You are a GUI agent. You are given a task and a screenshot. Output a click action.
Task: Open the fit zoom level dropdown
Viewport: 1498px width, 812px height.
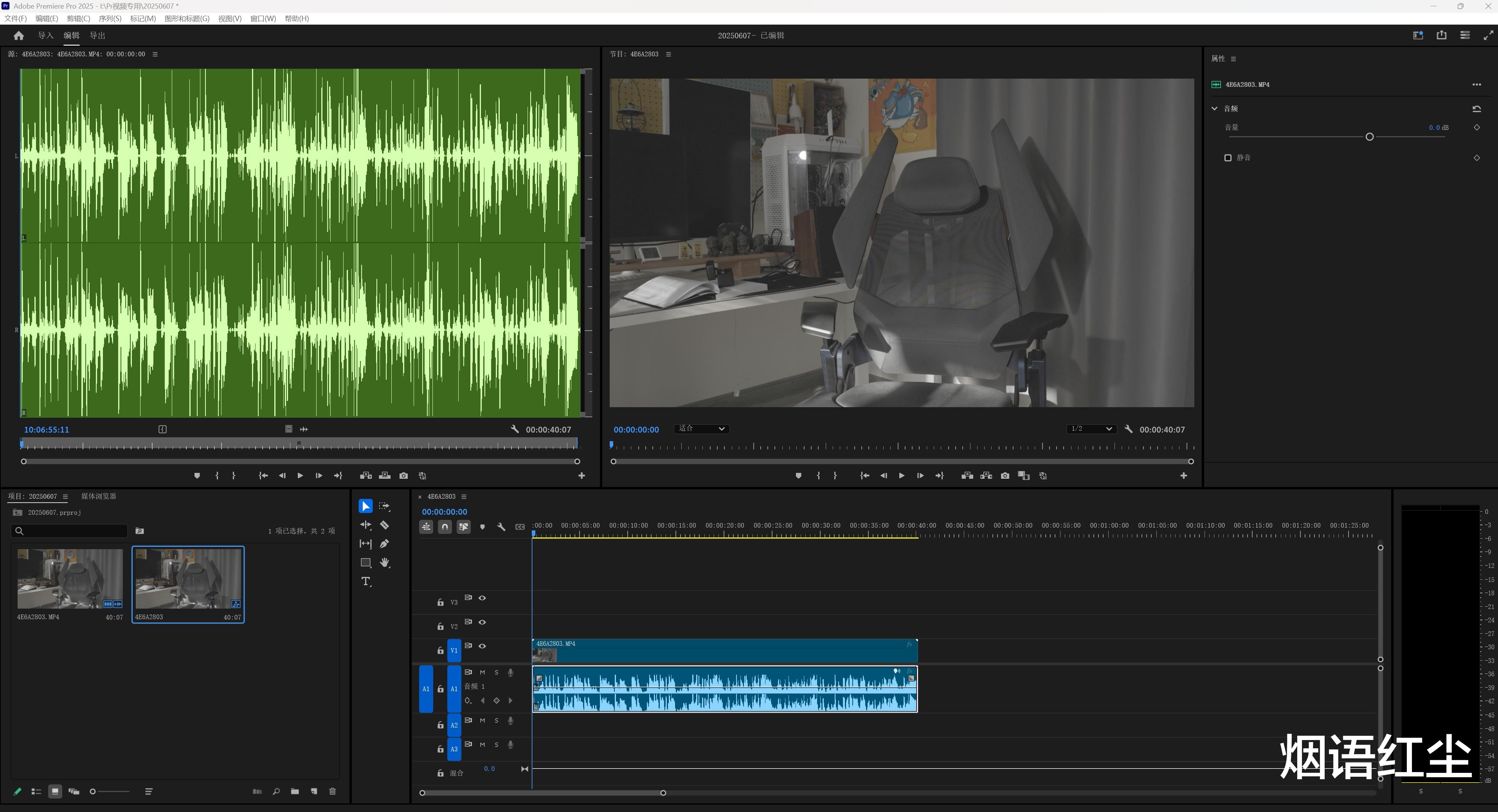pos(702,429)
